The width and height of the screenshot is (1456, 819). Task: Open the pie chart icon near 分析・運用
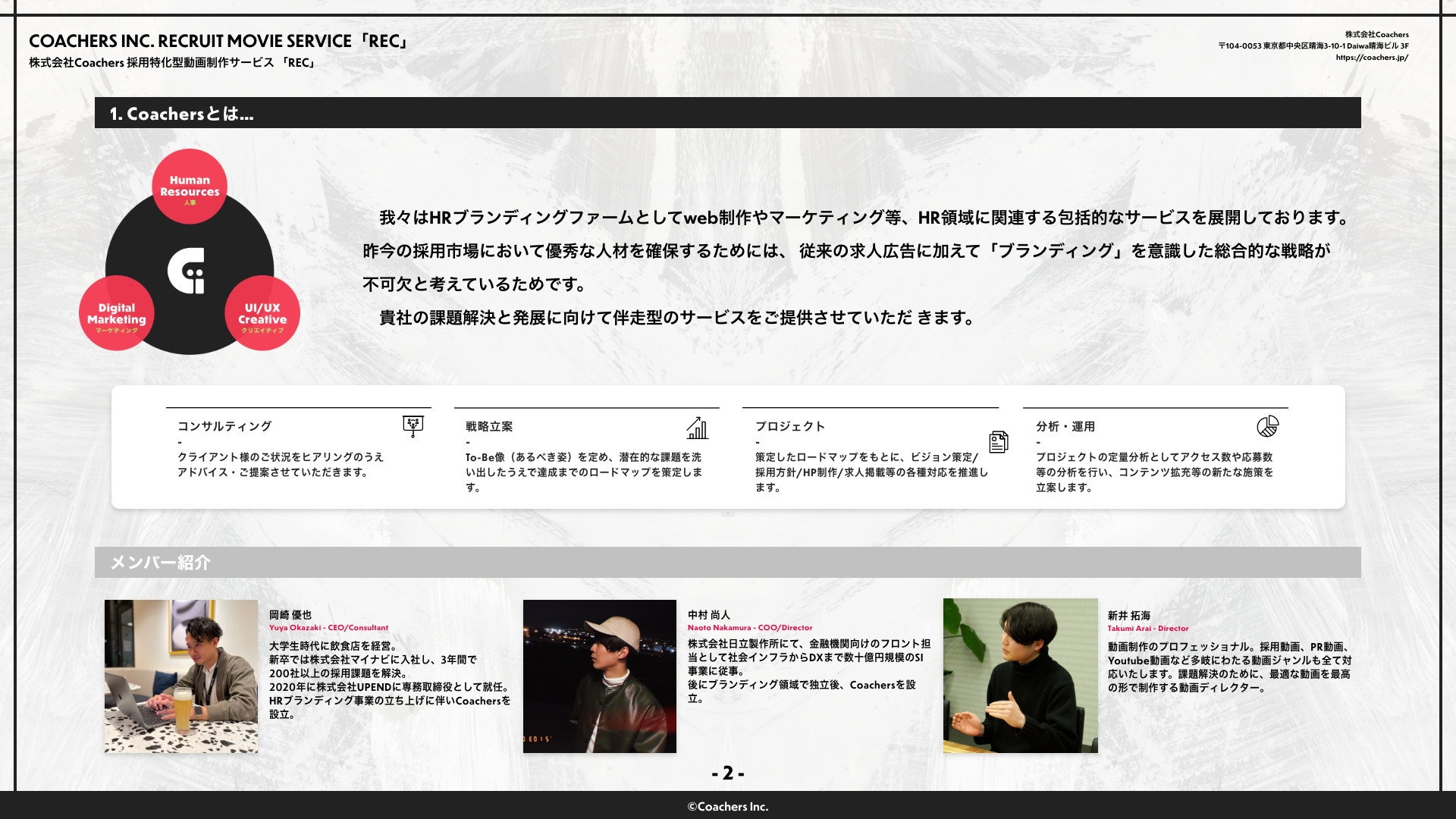click(x=1267, y=428)
